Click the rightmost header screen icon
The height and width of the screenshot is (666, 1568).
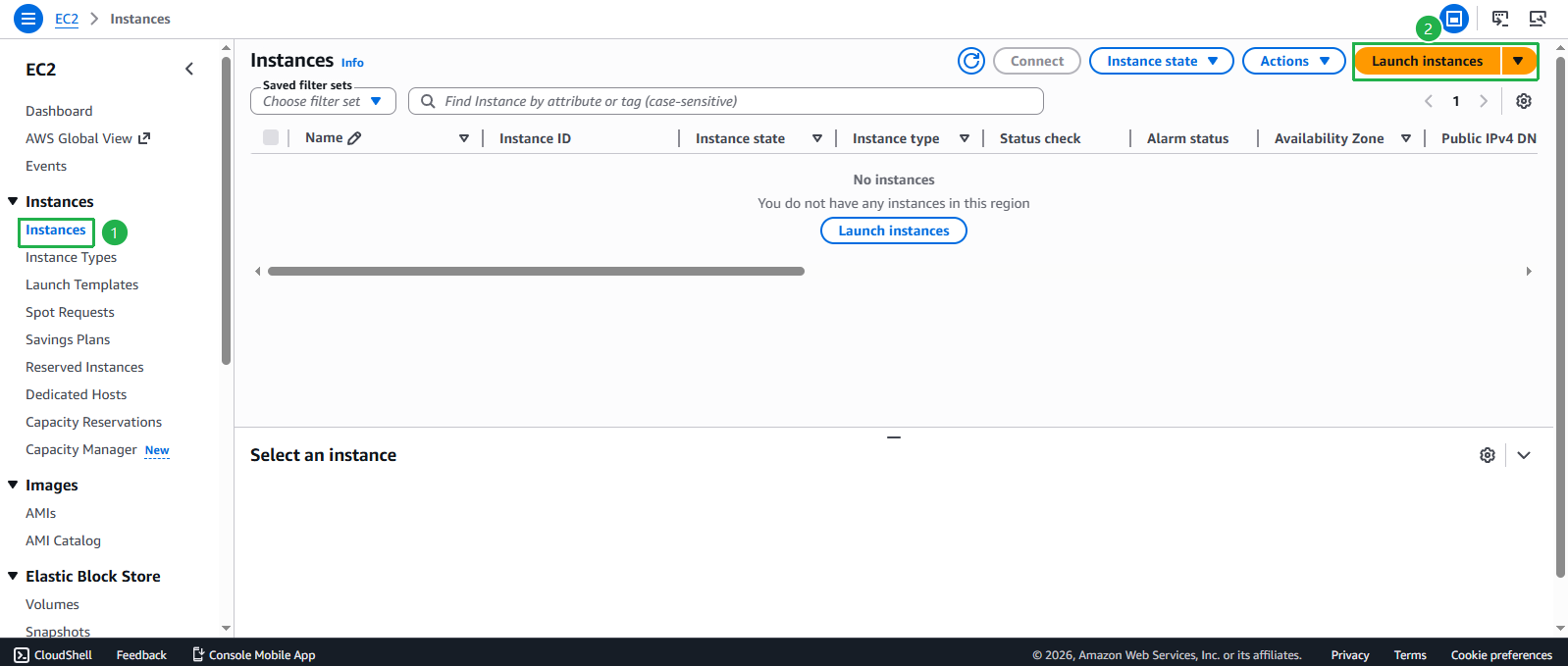1538,19
